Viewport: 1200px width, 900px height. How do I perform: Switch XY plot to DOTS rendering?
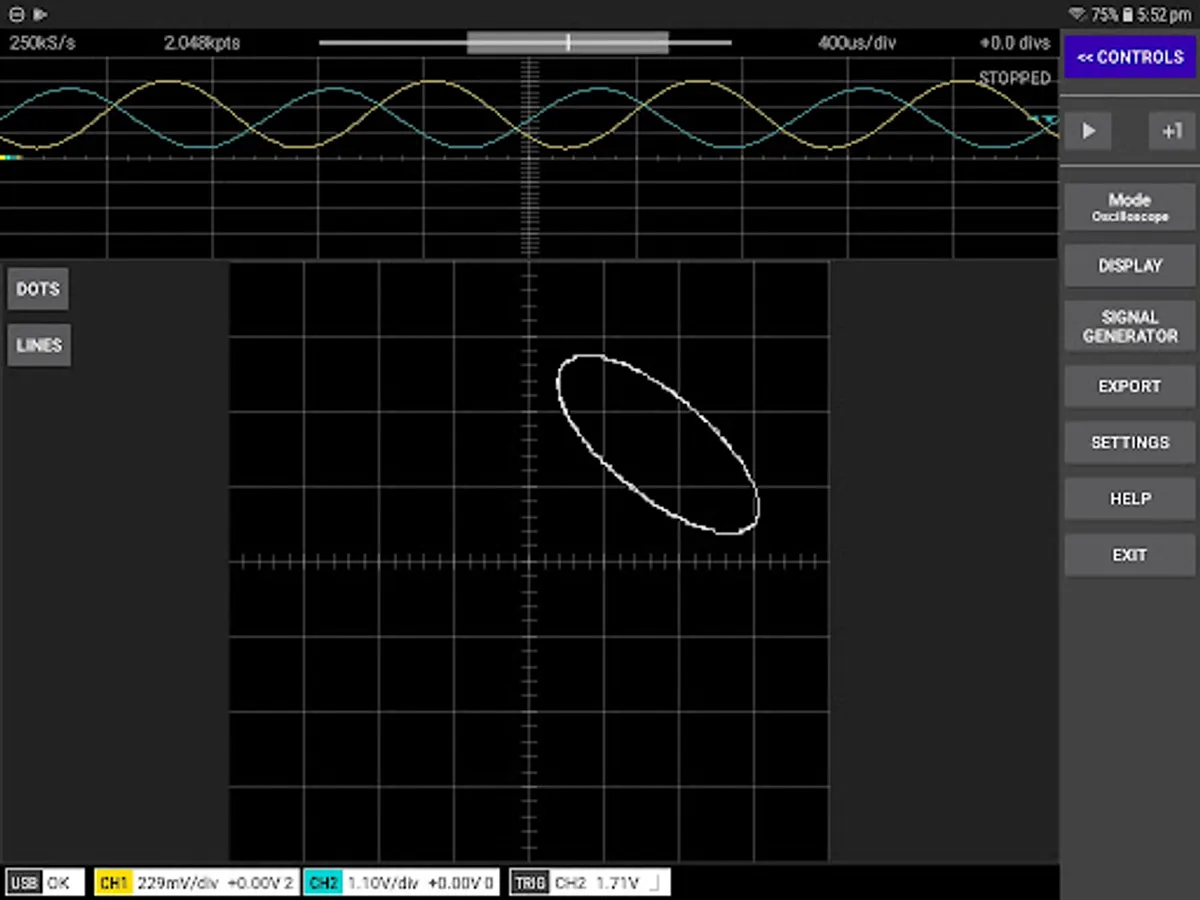tap(38, 289)
